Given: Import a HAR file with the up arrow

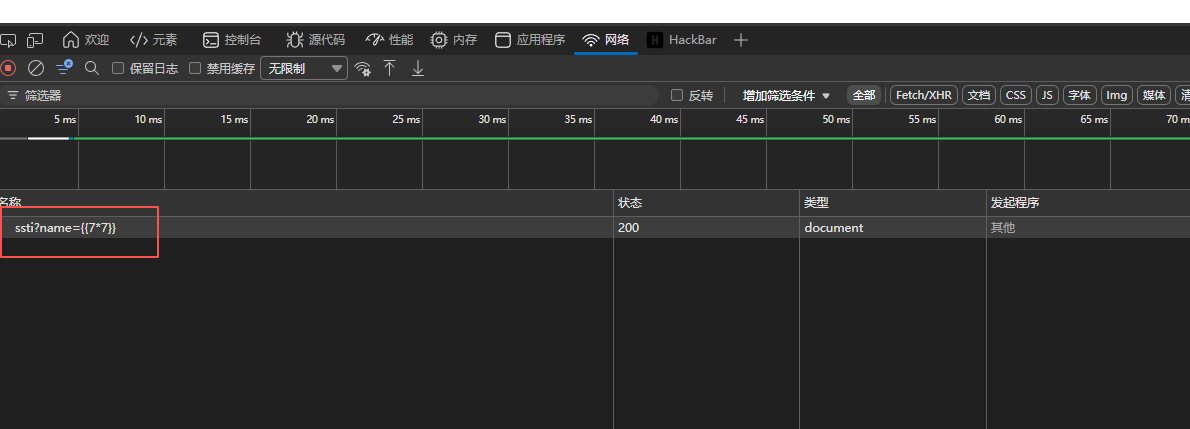Looking at the screenshot, I should point(389,68).
